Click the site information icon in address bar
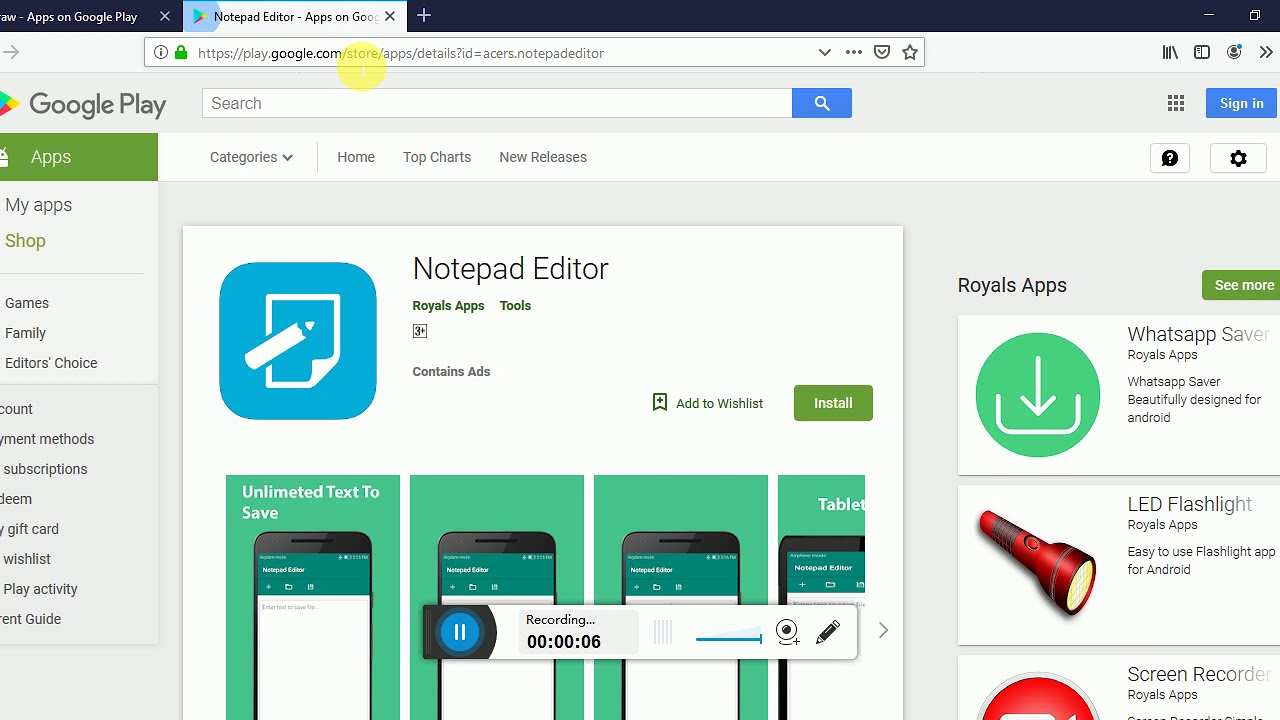1280x720 pixels. point(161,53)
